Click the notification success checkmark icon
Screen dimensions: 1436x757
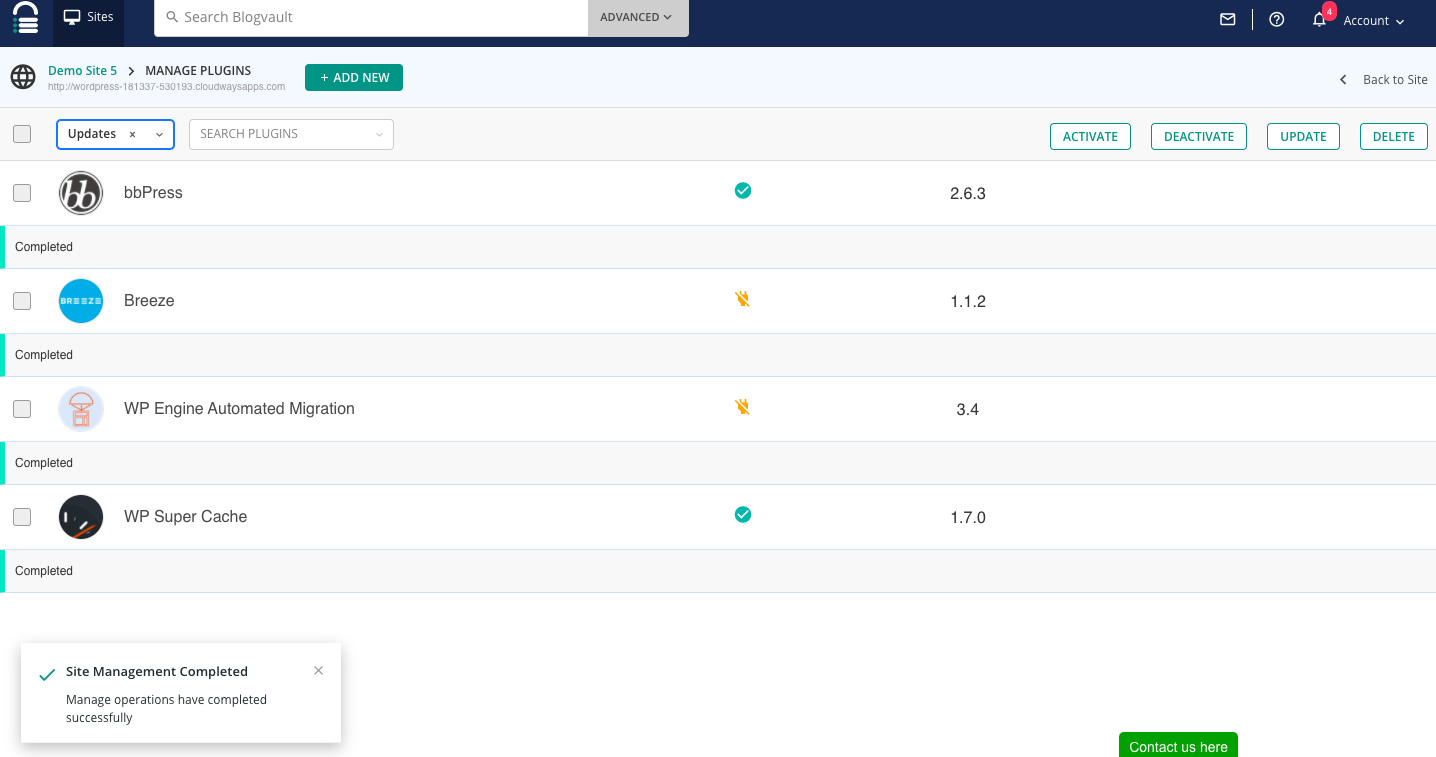(x=46, y=675)
